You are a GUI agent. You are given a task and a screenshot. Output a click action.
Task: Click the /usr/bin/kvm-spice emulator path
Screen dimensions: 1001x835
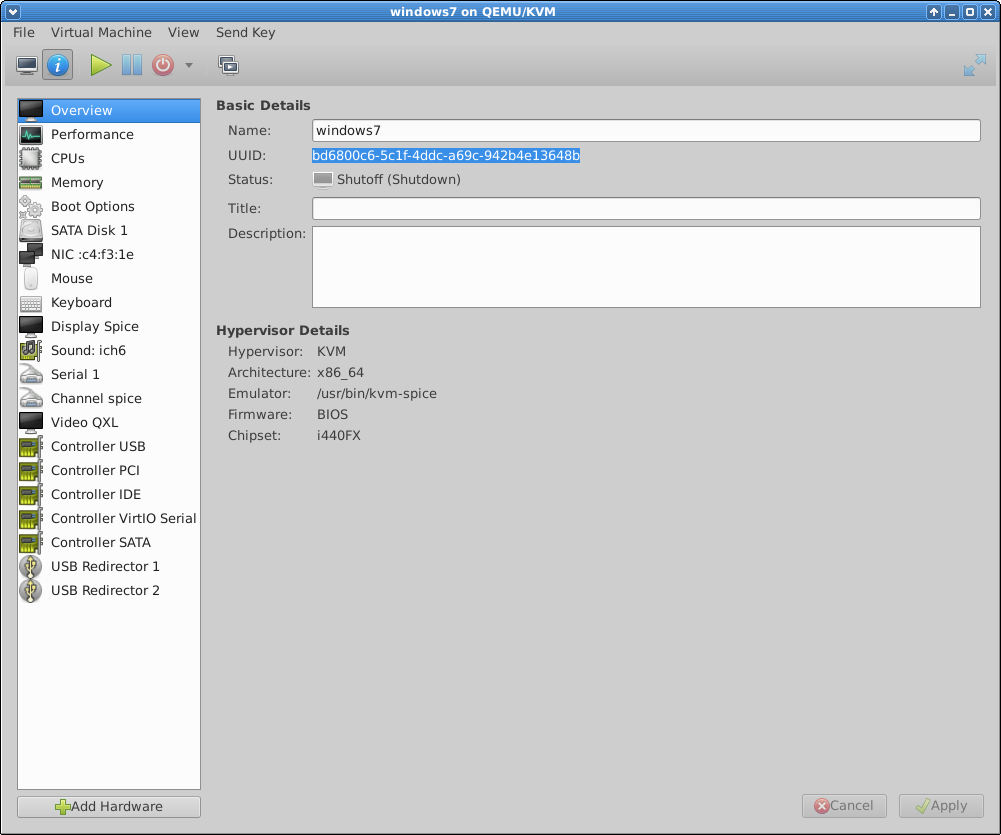(377, 393)
